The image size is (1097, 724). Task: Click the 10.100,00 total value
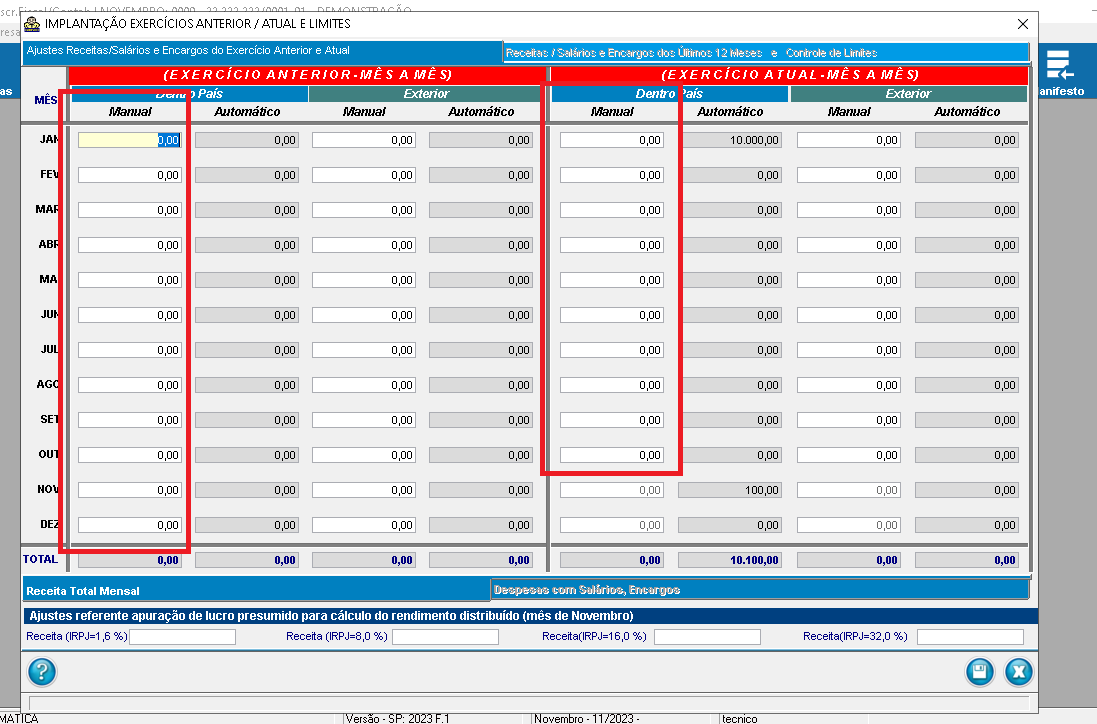(x=730, y=560)
